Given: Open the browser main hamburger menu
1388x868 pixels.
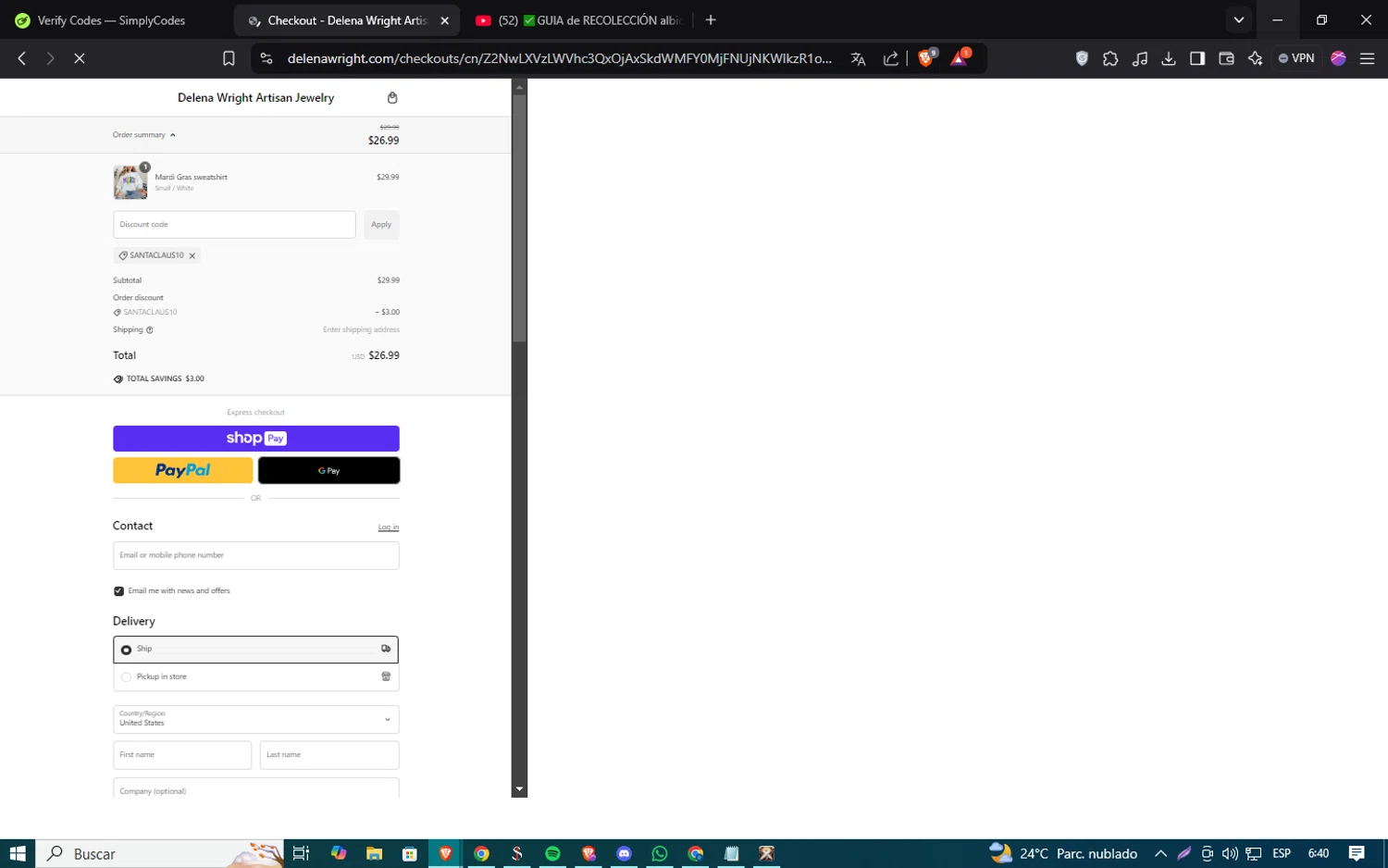Looking at the screenshot, I should coord(1367,58).
